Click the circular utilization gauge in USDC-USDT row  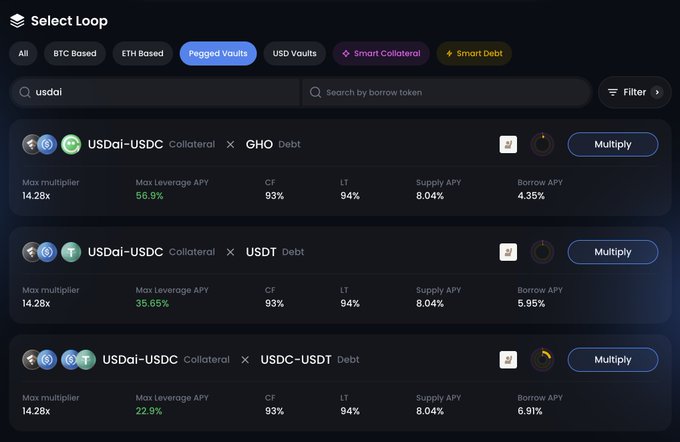point(542,360)
